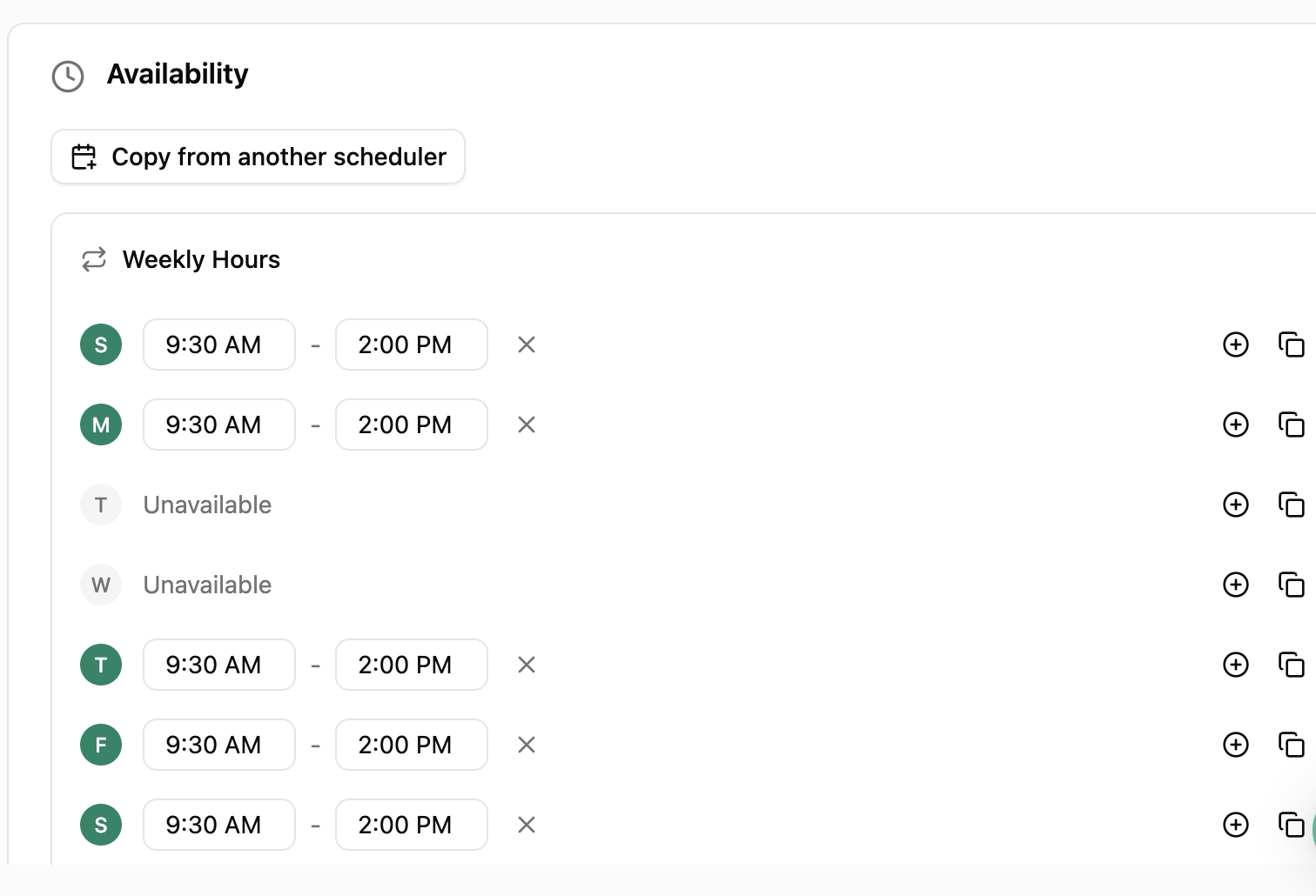Click the Weekly Hours label
Screen dimensions: 1316x896
click(201, 259)
